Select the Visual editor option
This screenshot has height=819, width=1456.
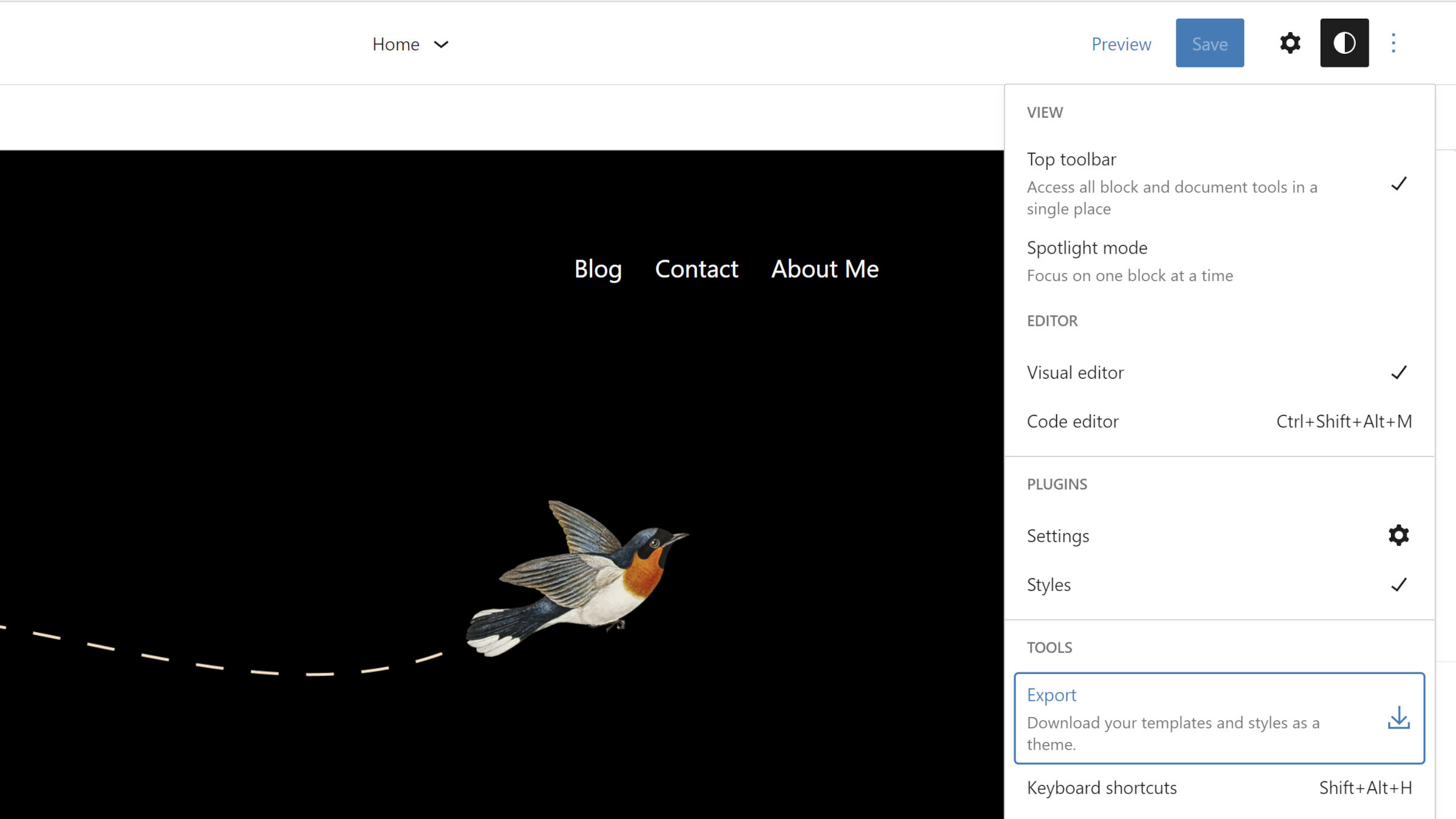coord(1219,372)
